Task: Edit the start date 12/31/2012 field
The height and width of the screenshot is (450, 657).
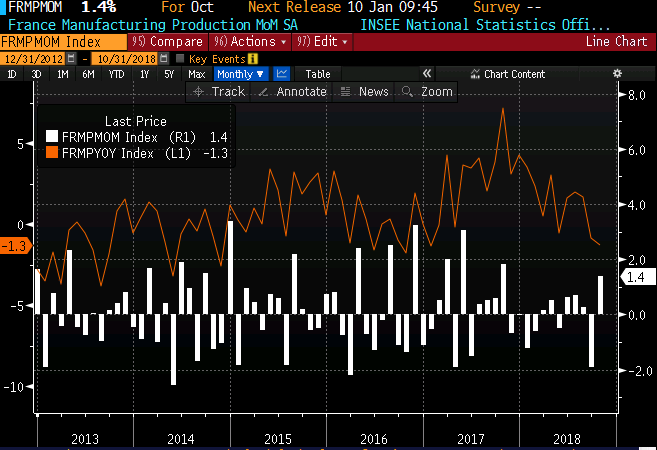Action: coord(33,59)
